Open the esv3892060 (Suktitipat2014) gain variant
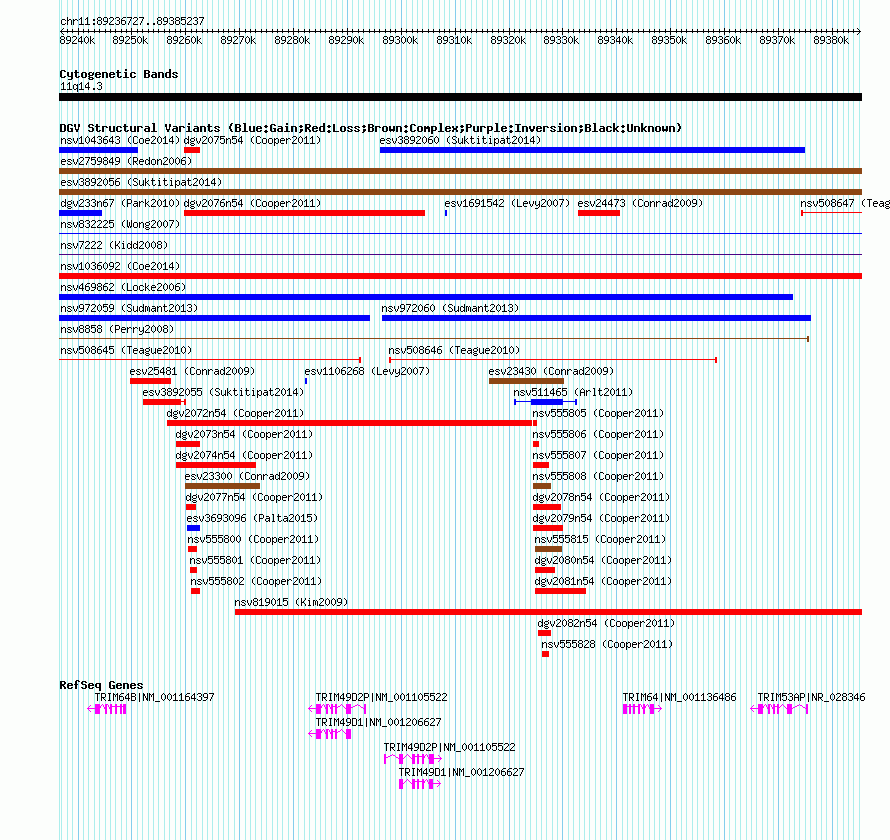Viewport: 890px width, 840px height. point(592,150)
